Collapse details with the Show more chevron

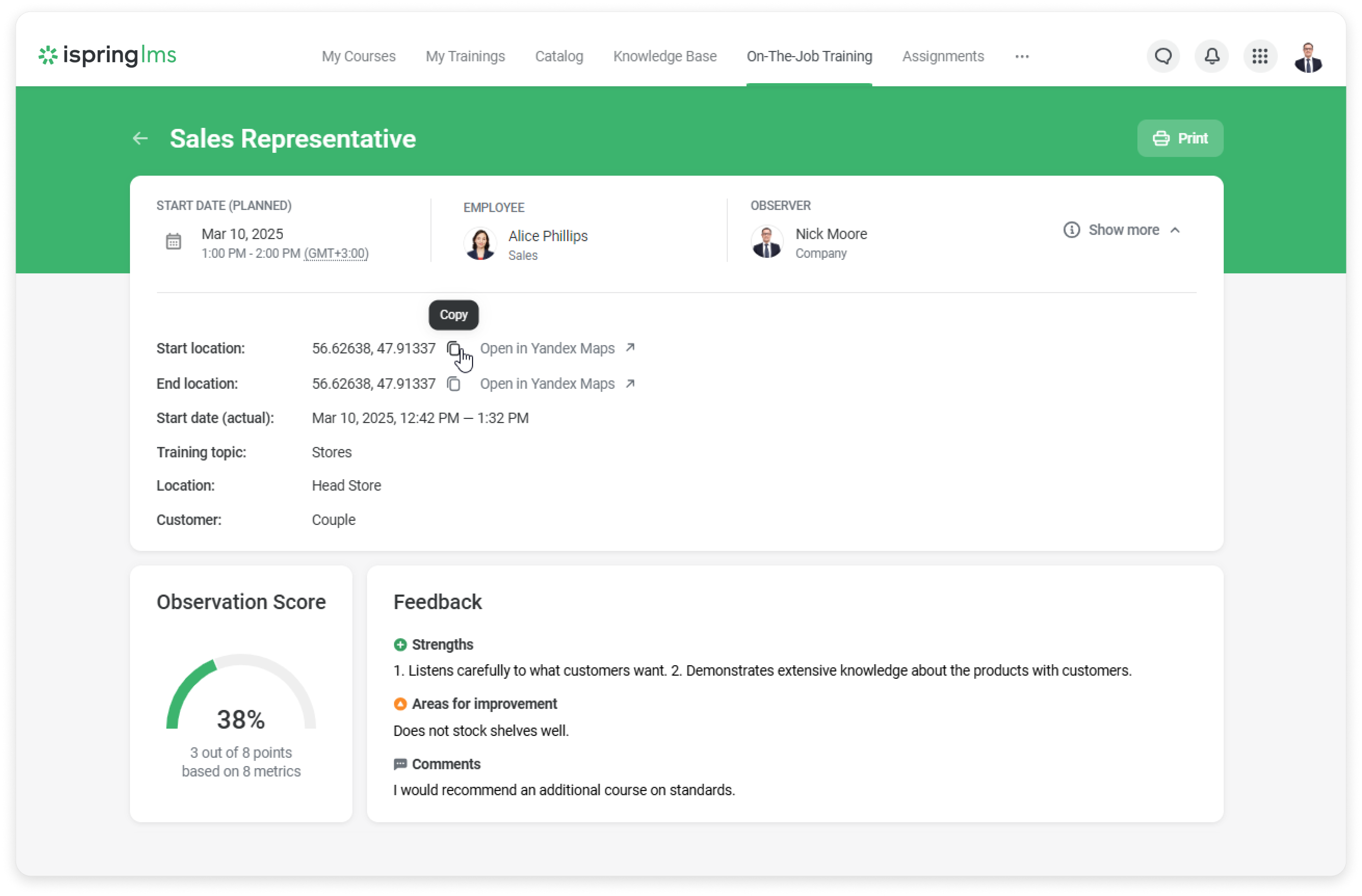[x=1175, y=230]
